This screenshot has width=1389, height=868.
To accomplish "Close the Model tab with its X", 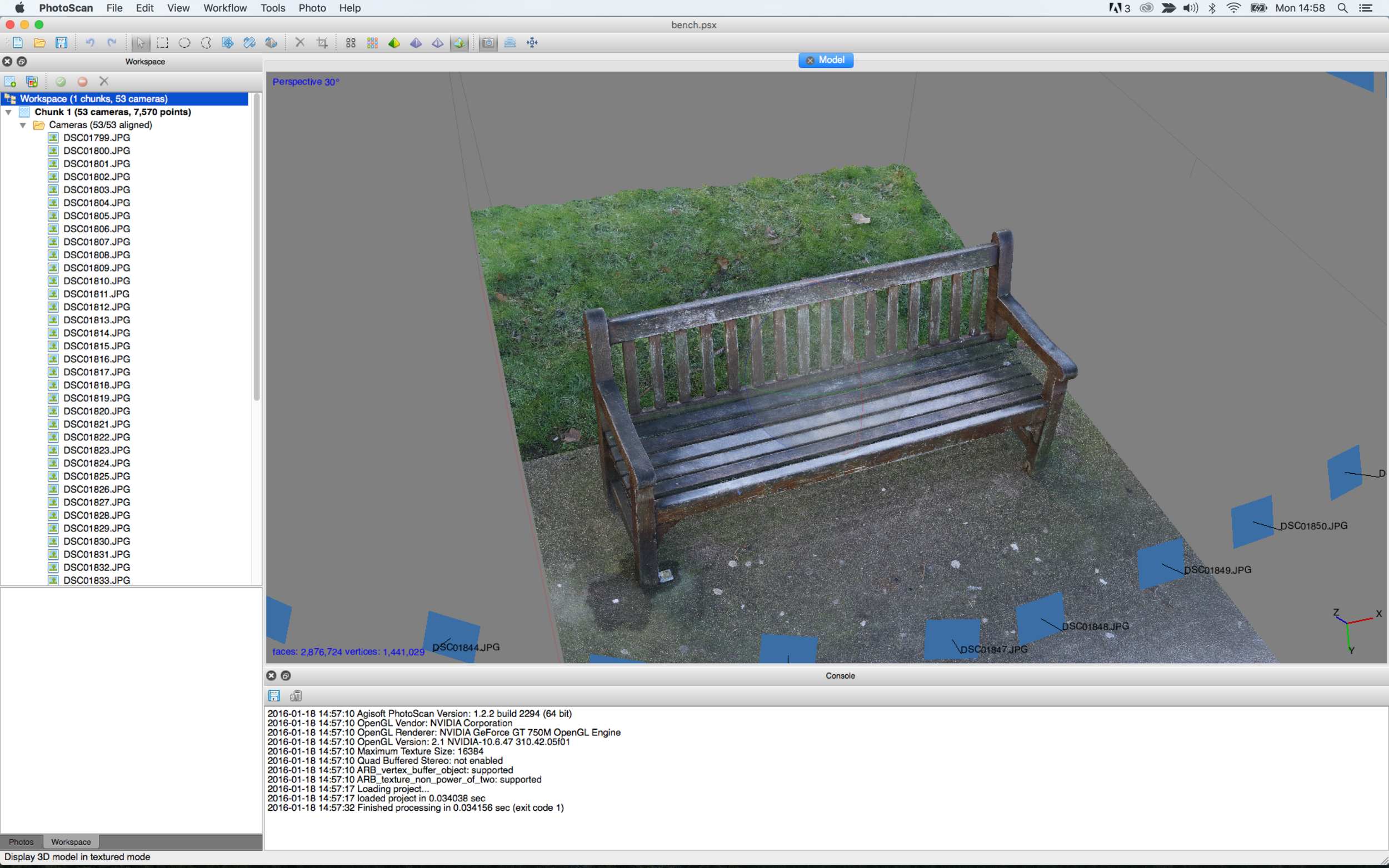I will (810, 61).
